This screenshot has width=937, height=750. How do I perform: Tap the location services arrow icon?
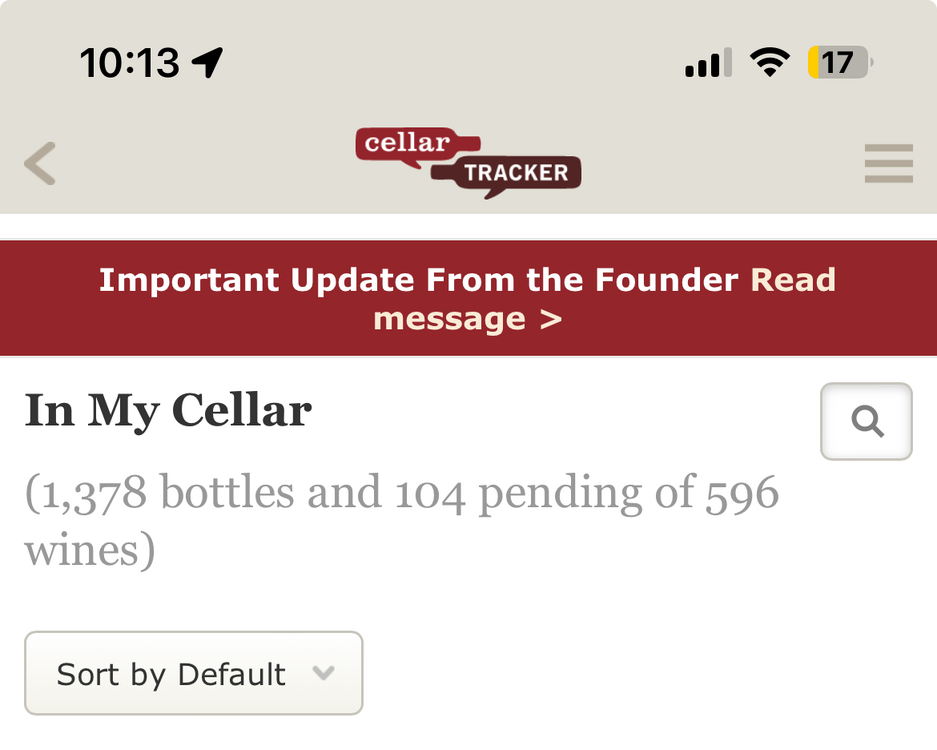pyautogui.click(x=207, y=64)
